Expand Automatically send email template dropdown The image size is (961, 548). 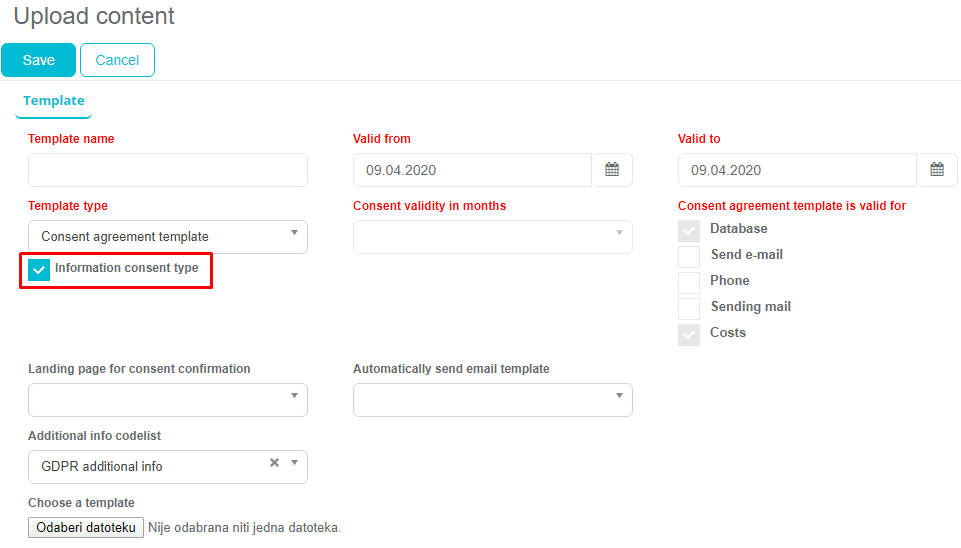click(492, 400)
